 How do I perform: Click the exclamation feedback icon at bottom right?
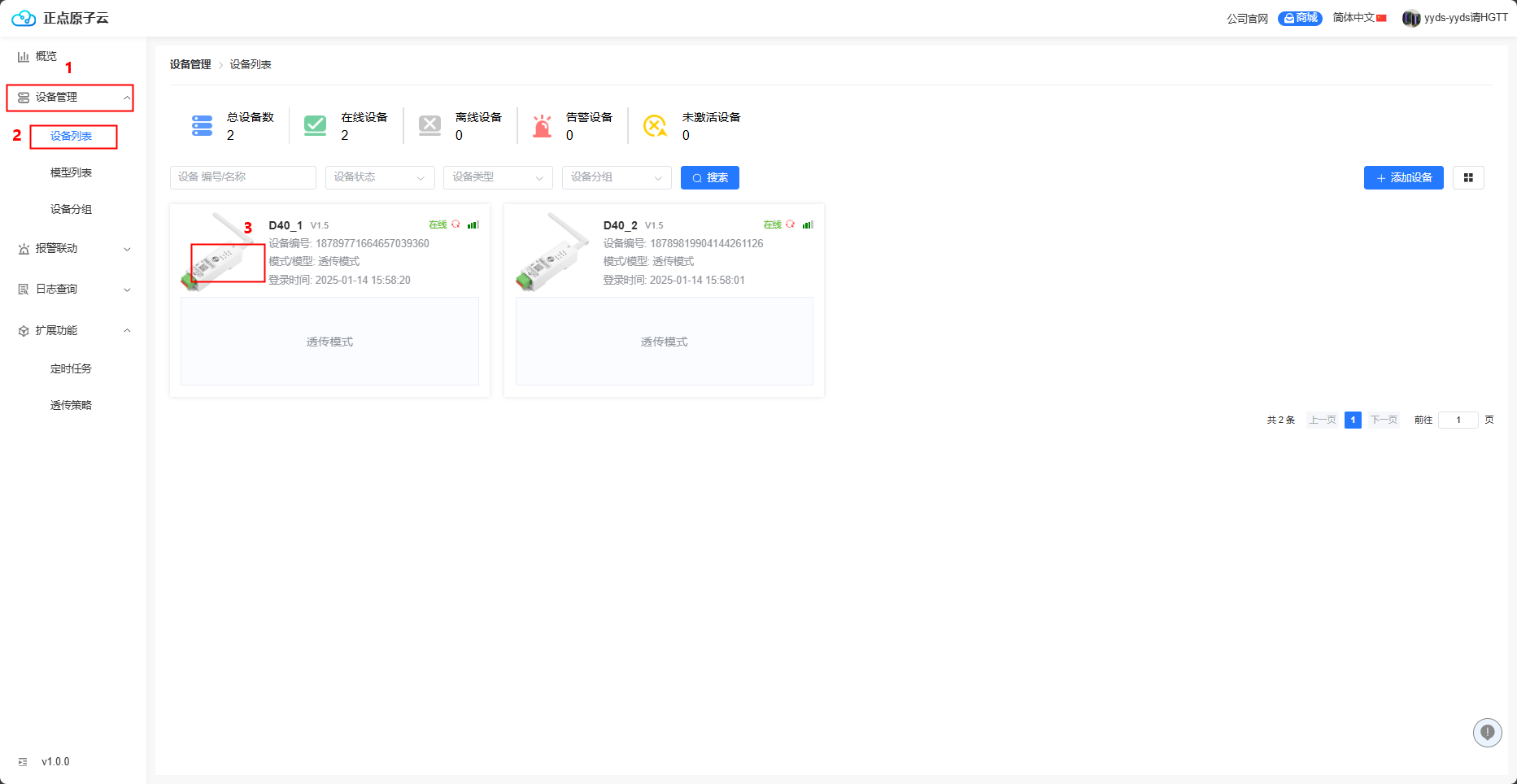tap(1487, 733)
